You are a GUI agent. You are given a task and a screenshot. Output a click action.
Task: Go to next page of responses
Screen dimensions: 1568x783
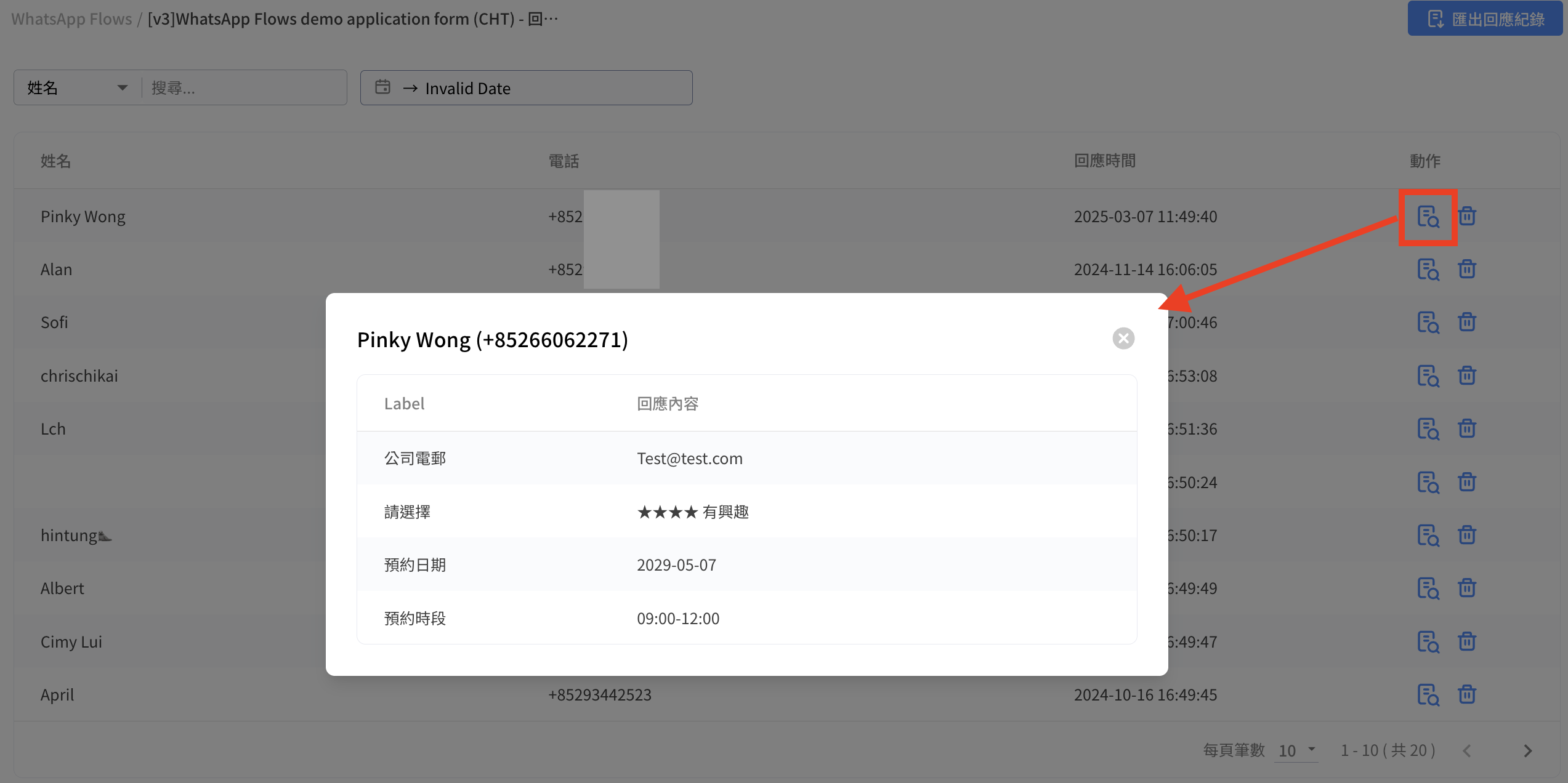tap(1528, 750)
